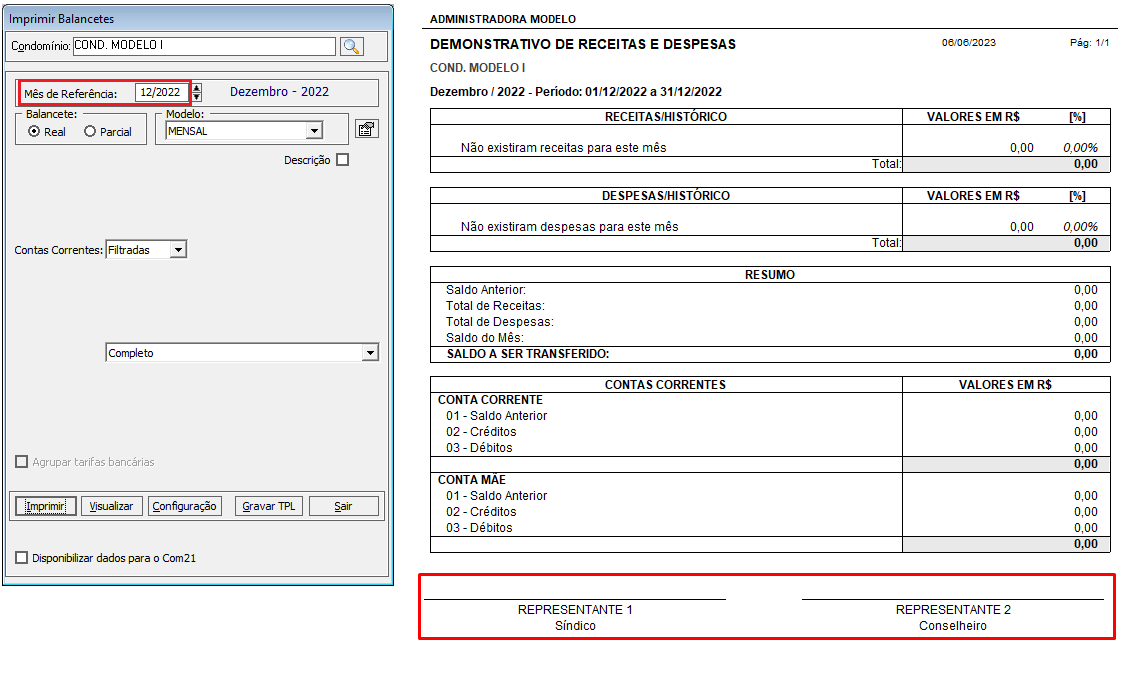
Task: Decrease reference month with down arrow
Action: click(196, 97)
